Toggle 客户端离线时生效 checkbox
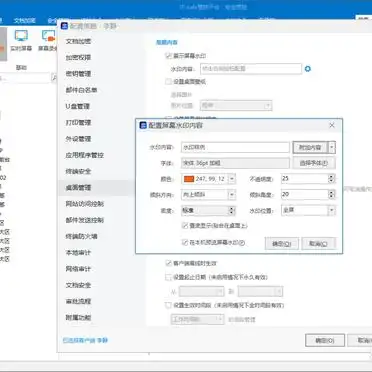The image size is (372, 372). click(169, 263)
